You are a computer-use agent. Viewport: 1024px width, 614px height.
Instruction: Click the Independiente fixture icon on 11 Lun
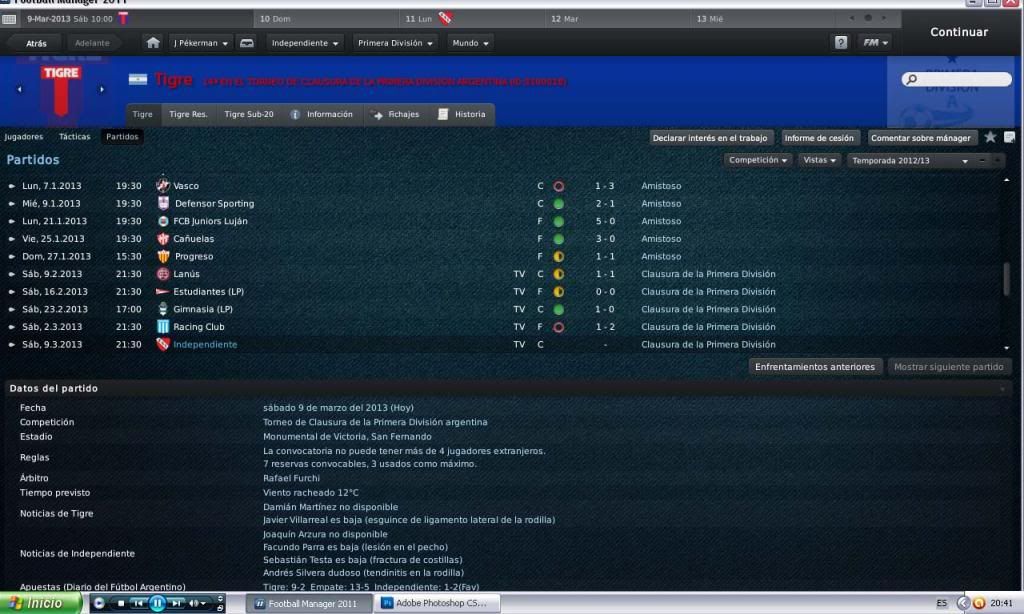coord(445,18)
